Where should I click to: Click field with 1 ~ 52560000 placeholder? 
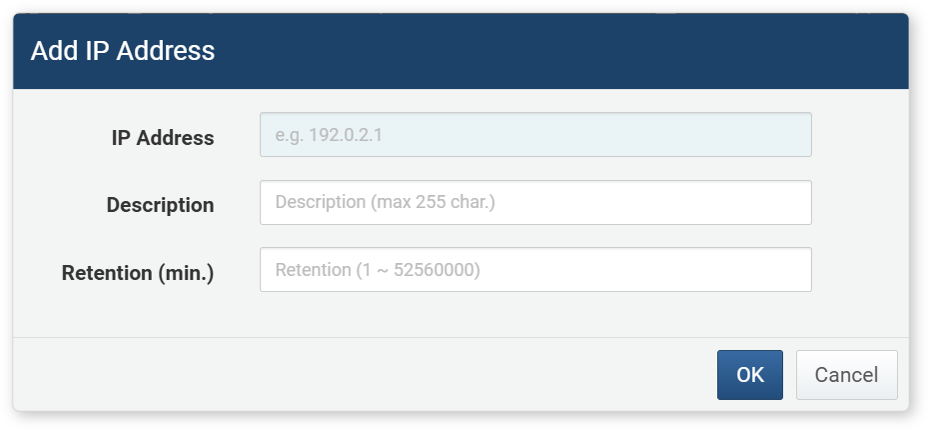[535, 270]
